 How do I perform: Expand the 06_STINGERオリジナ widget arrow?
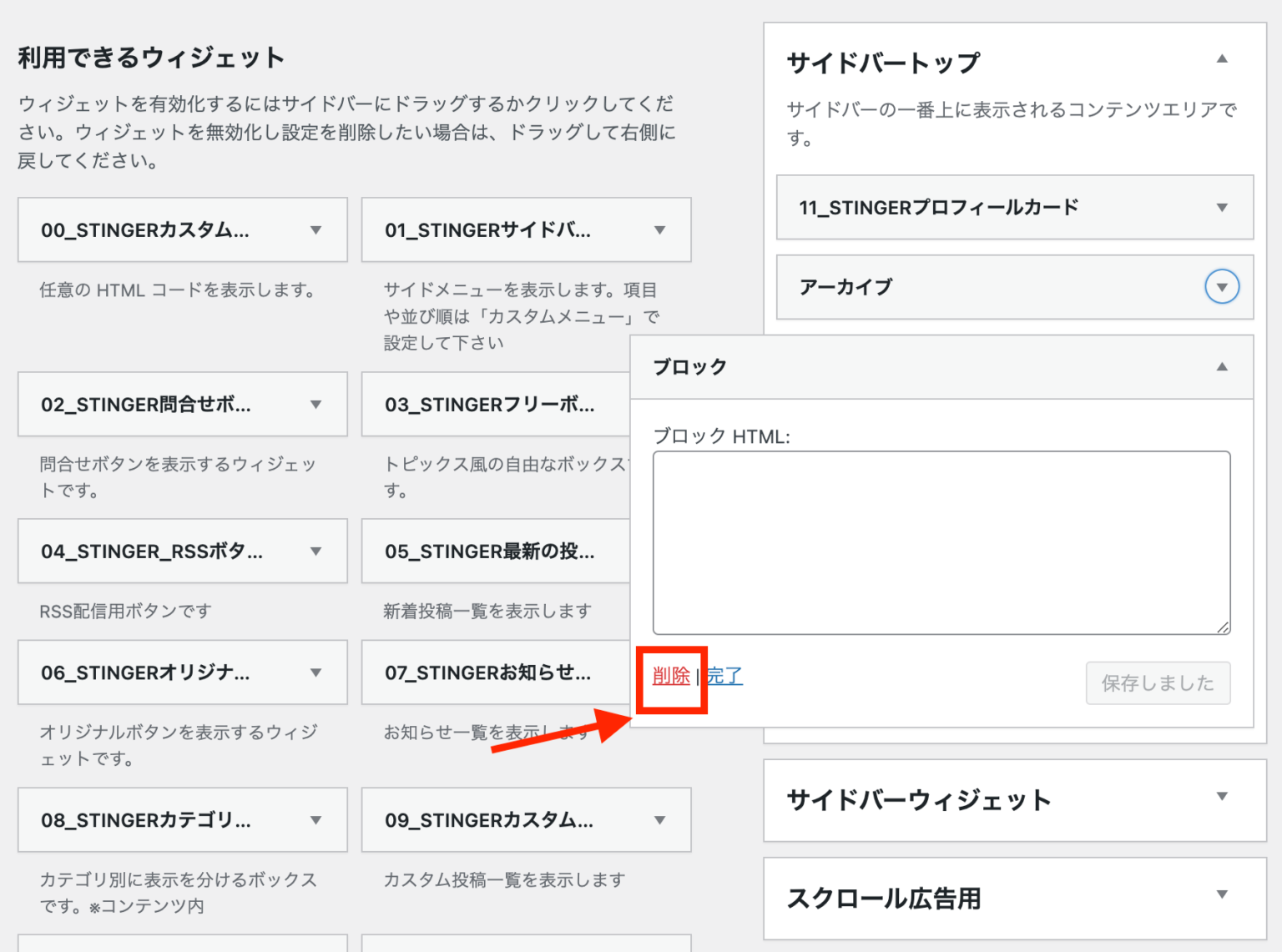pyautogui.click(x=315, y=672)
